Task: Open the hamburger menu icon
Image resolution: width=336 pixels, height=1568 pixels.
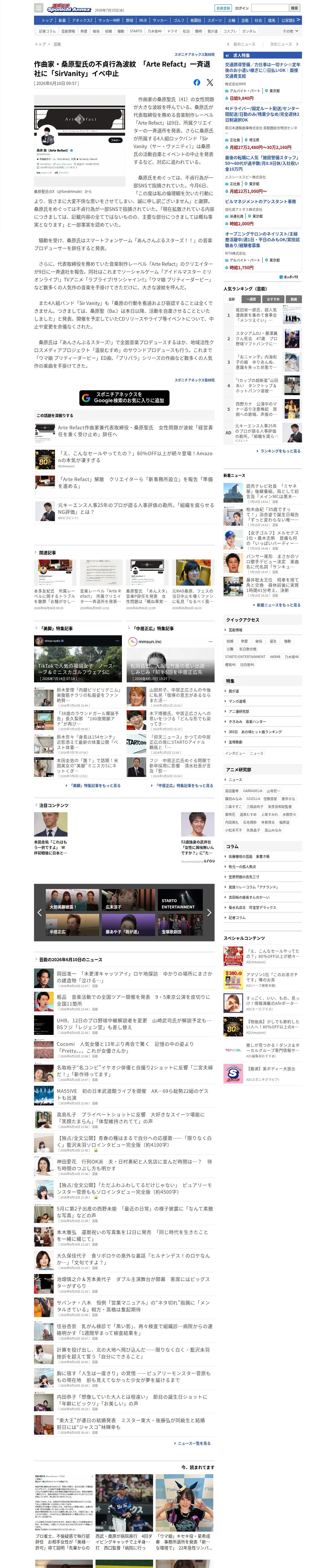Action: point(39,8)
